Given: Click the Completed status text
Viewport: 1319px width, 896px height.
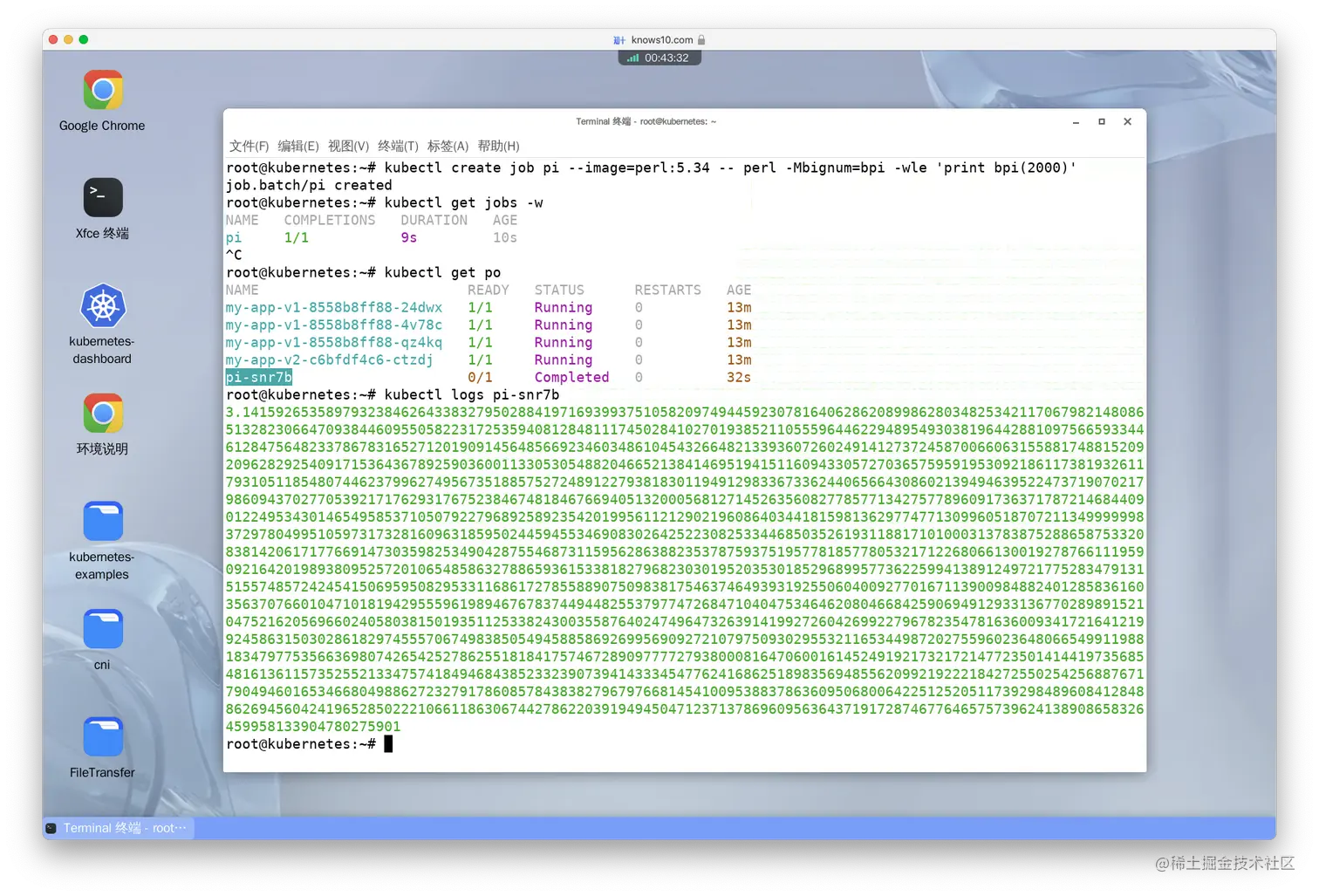Looking at the screenshot, I should pos(571,377).
